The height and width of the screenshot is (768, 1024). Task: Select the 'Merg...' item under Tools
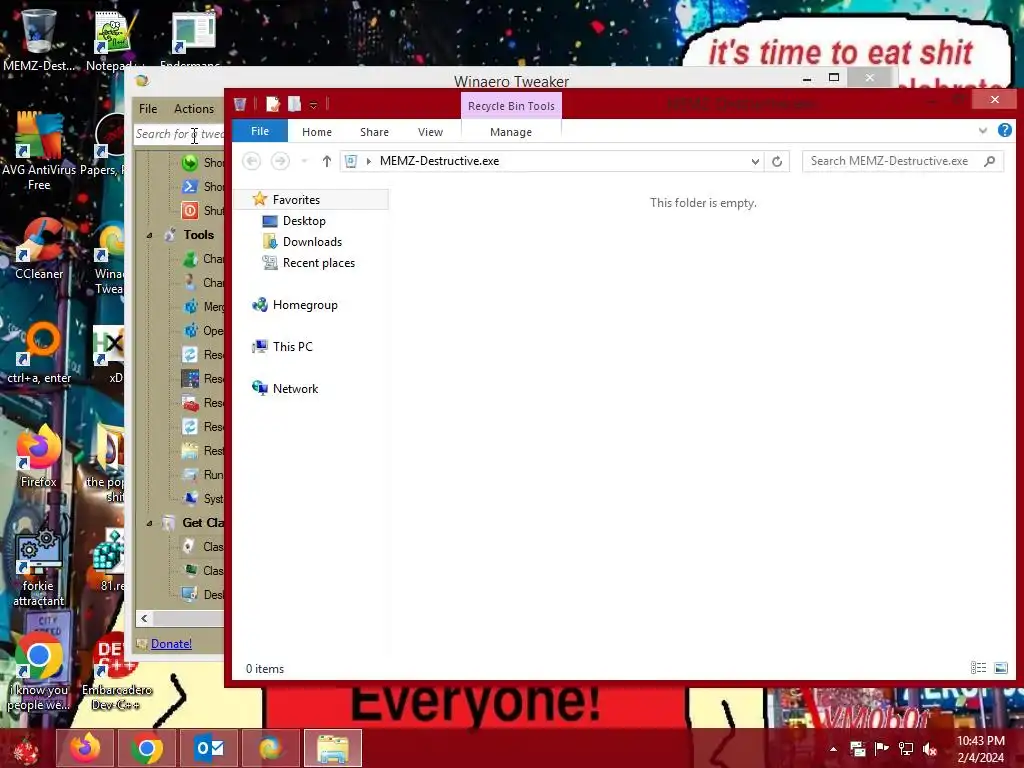[x=202, y=306]
